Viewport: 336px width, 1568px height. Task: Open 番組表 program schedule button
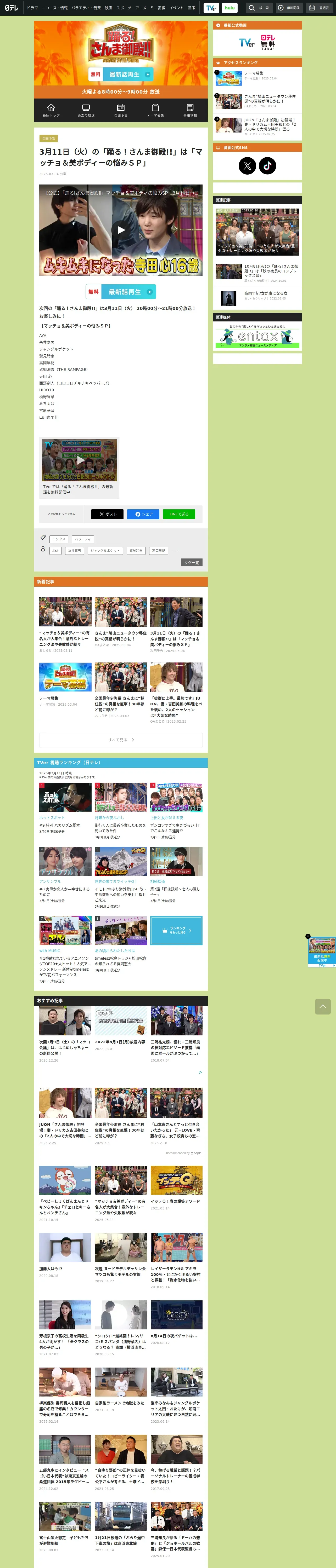point(319,8)
